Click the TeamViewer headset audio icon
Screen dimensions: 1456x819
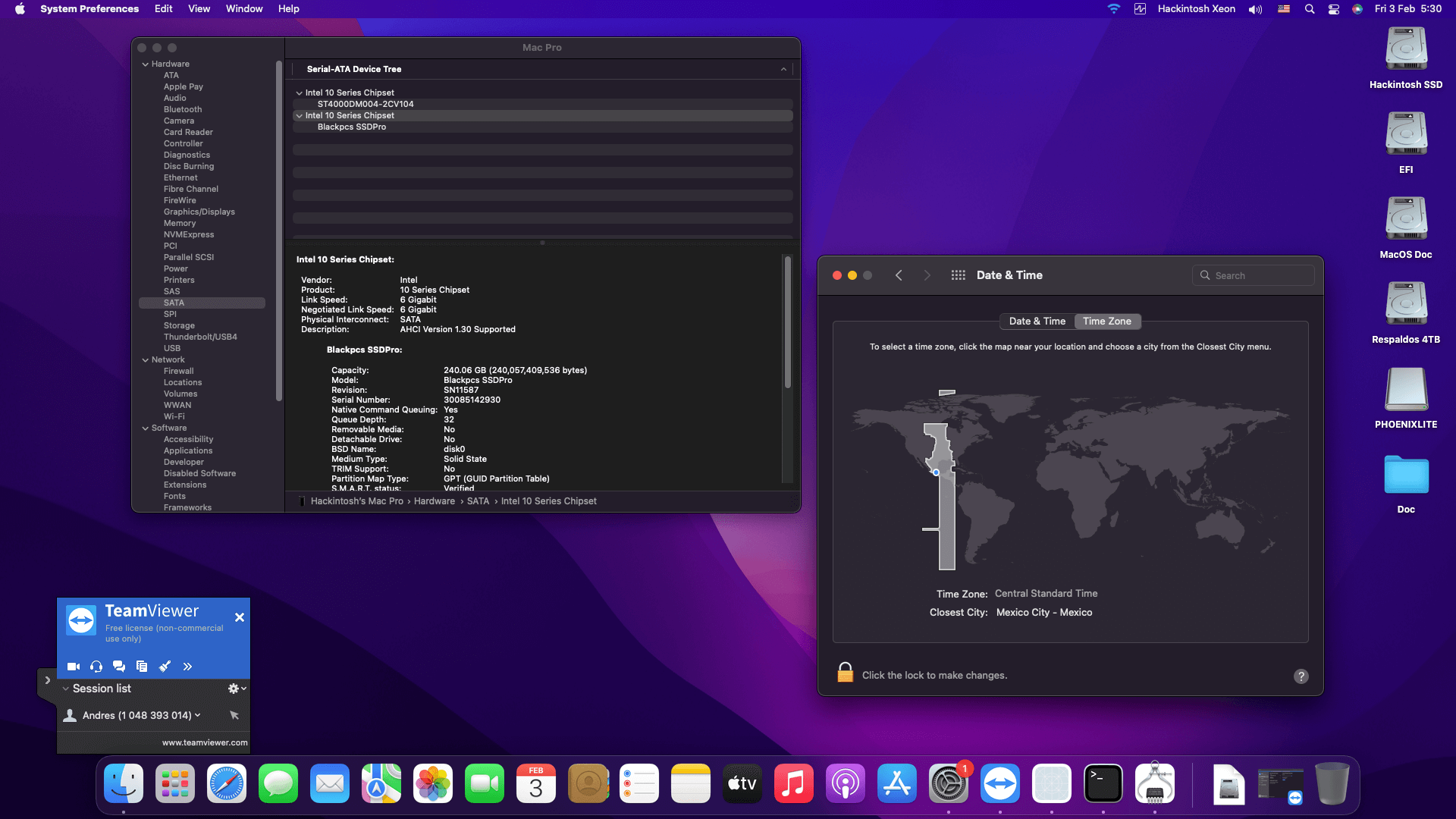click(x=96, y=667)
